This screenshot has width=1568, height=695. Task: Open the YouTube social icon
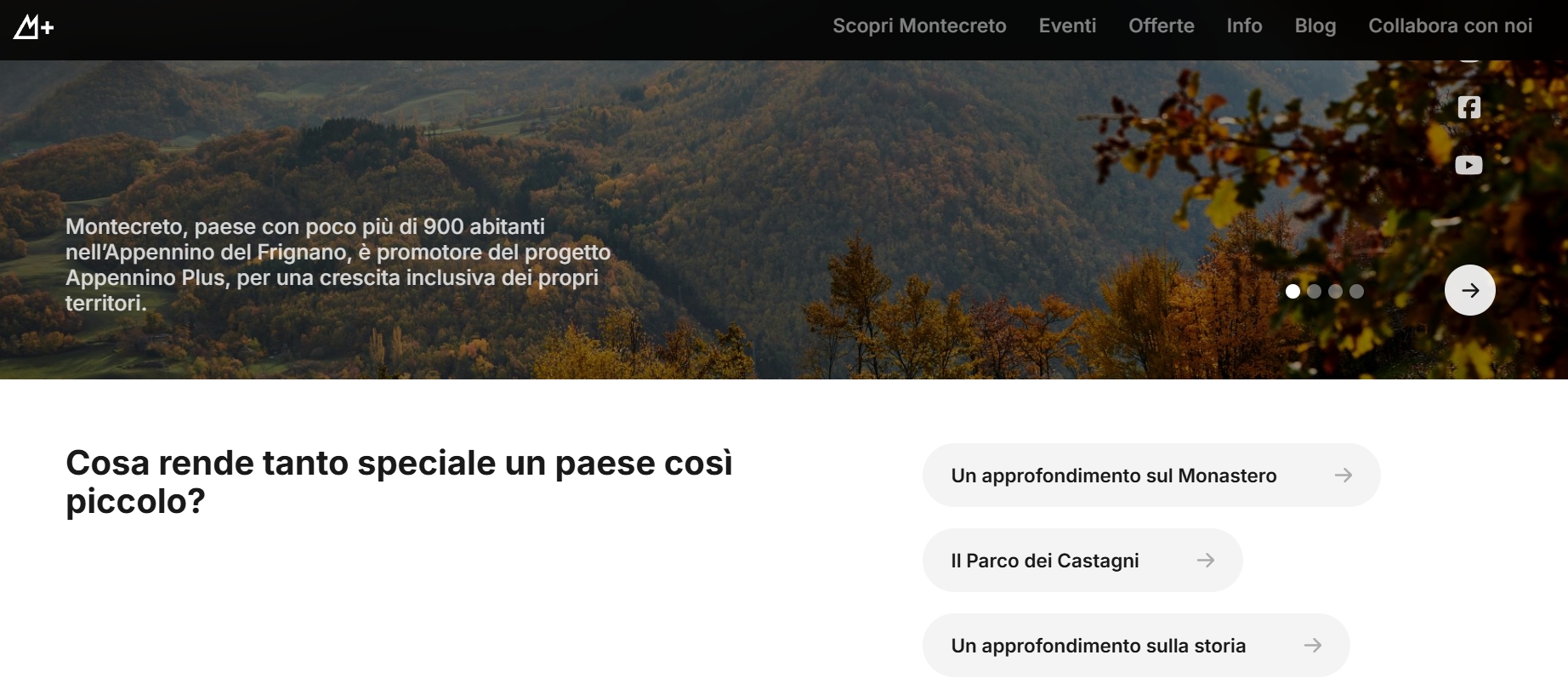(1469, 165)
